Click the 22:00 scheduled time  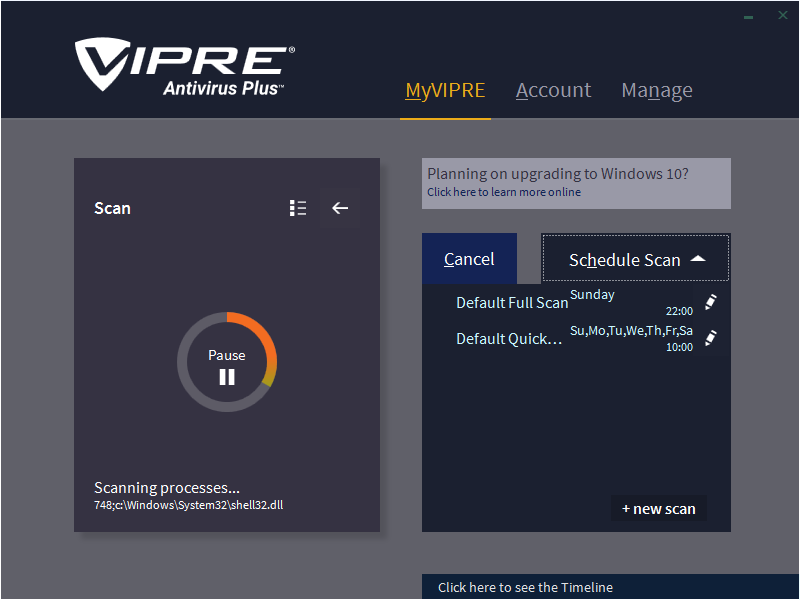pos(679,311)
